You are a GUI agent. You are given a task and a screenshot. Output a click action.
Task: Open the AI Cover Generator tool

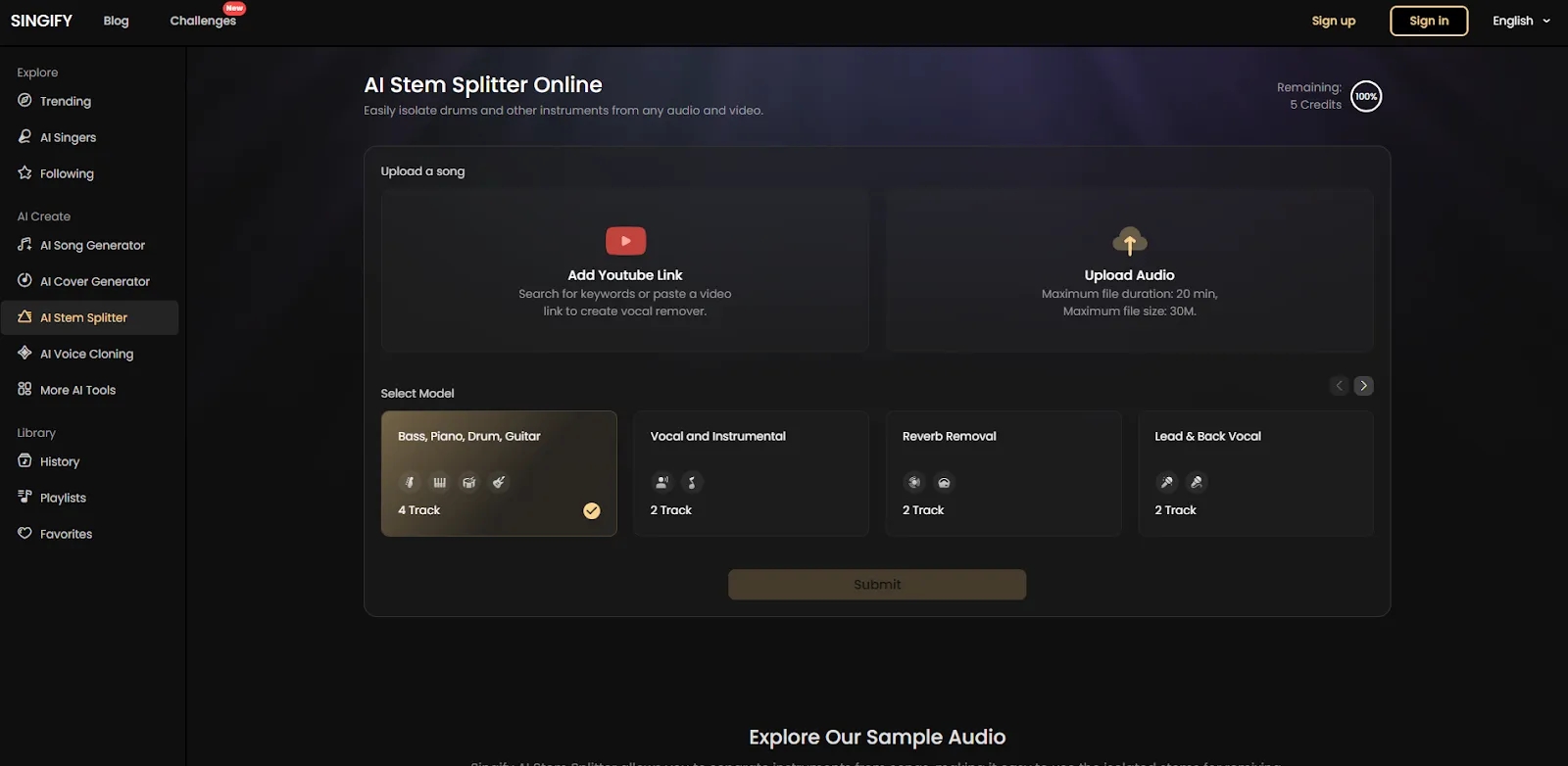pyautogui.click(x=94, y=281)
